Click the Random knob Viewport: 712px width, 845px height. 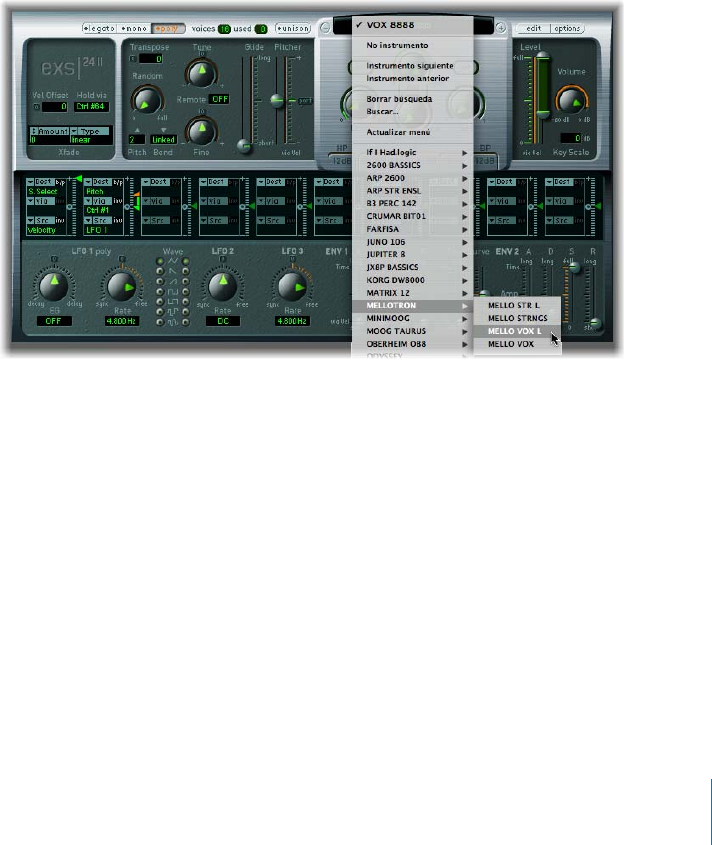147,100
